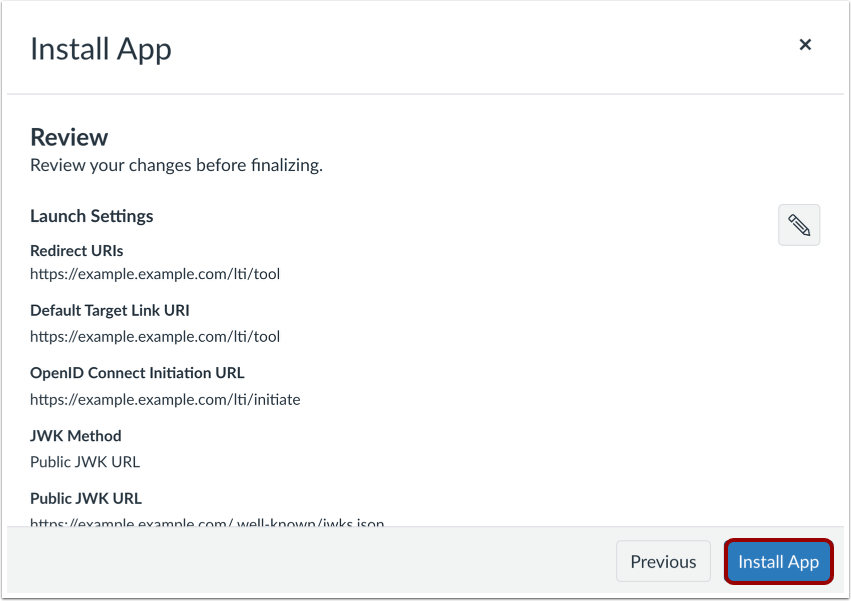Select the review changes description text

(176, 165)
